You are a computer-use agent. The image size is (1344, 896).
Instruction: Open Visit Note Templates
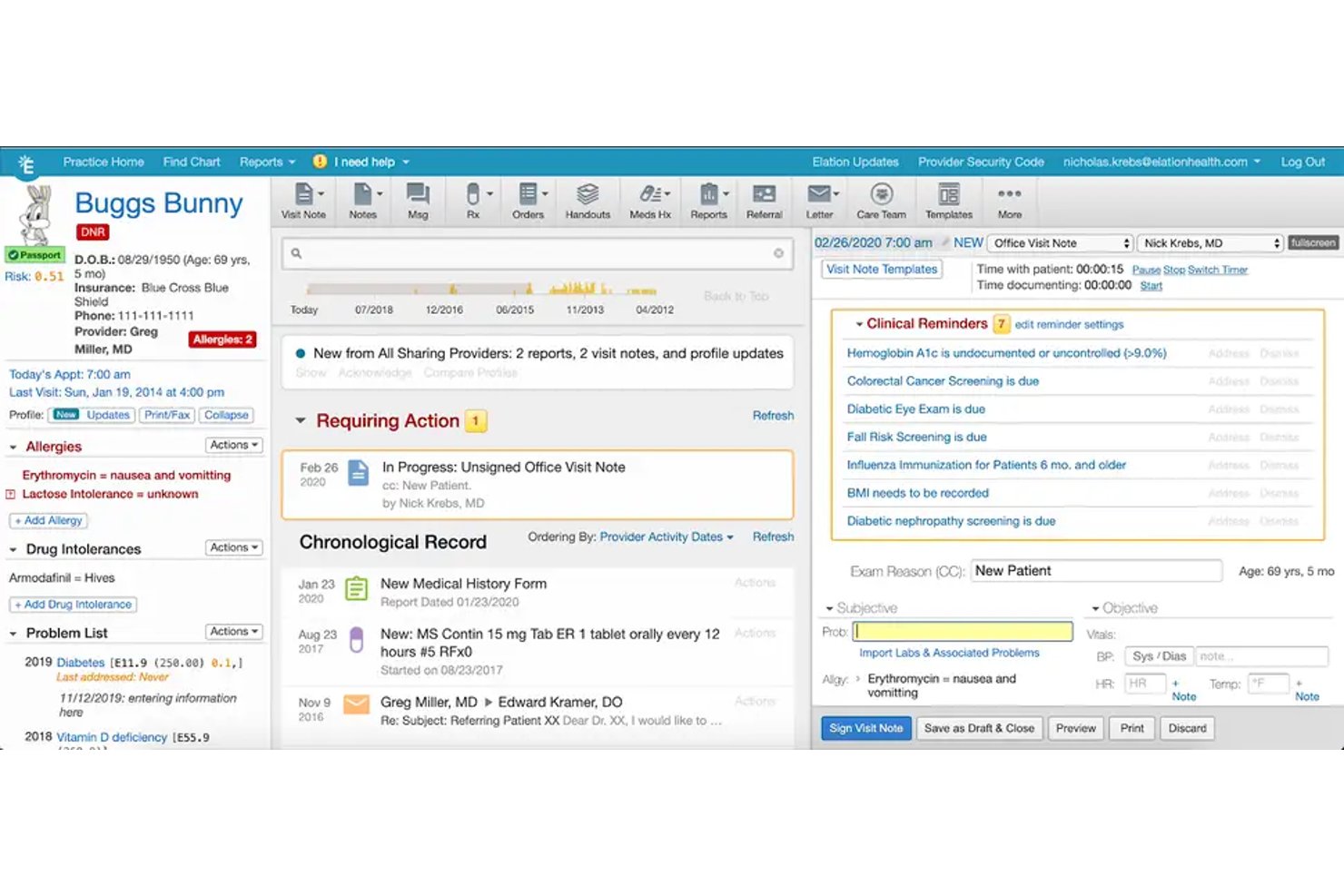(x=882, y=270)
